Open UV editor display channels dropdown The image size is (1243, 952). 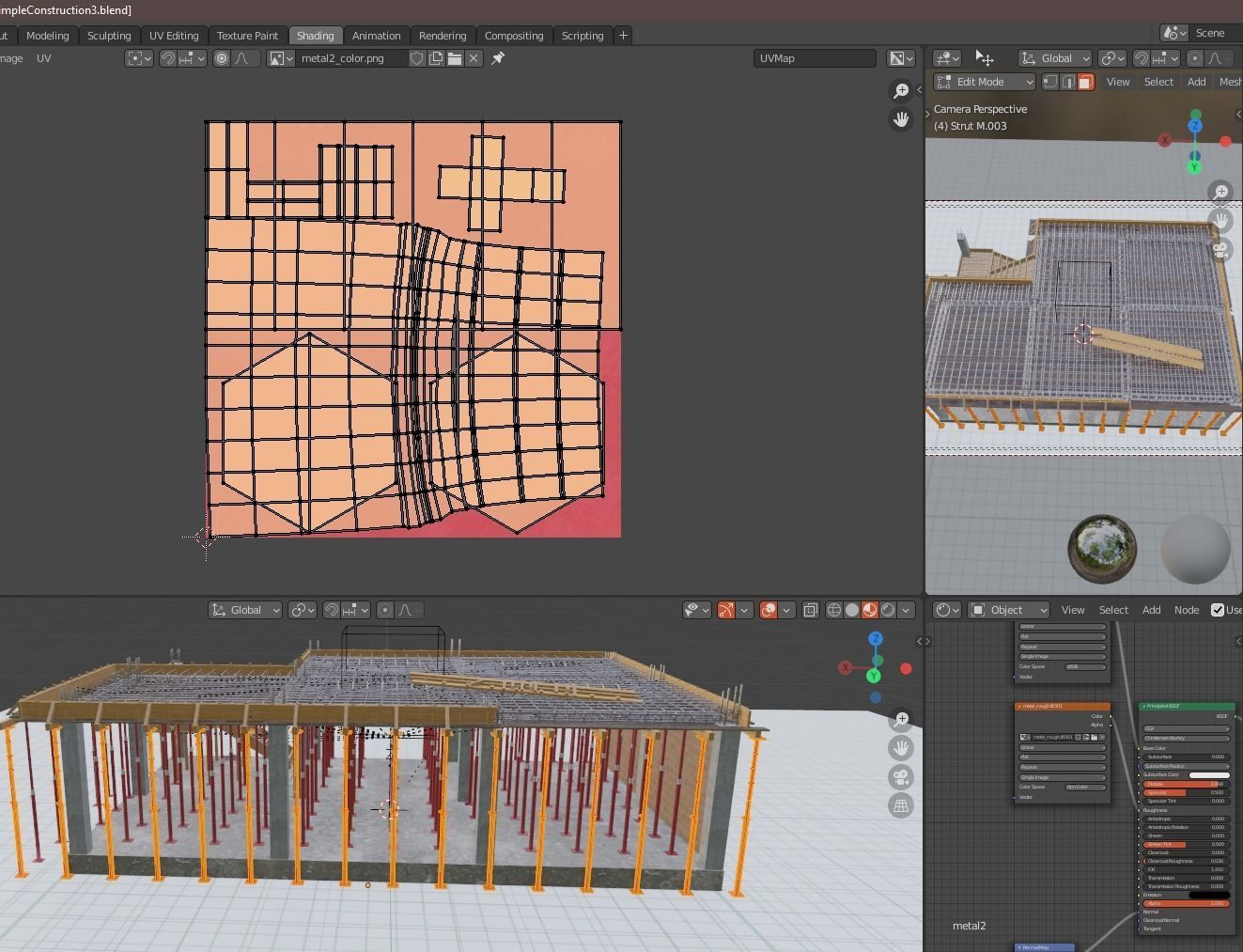point(901,58)
